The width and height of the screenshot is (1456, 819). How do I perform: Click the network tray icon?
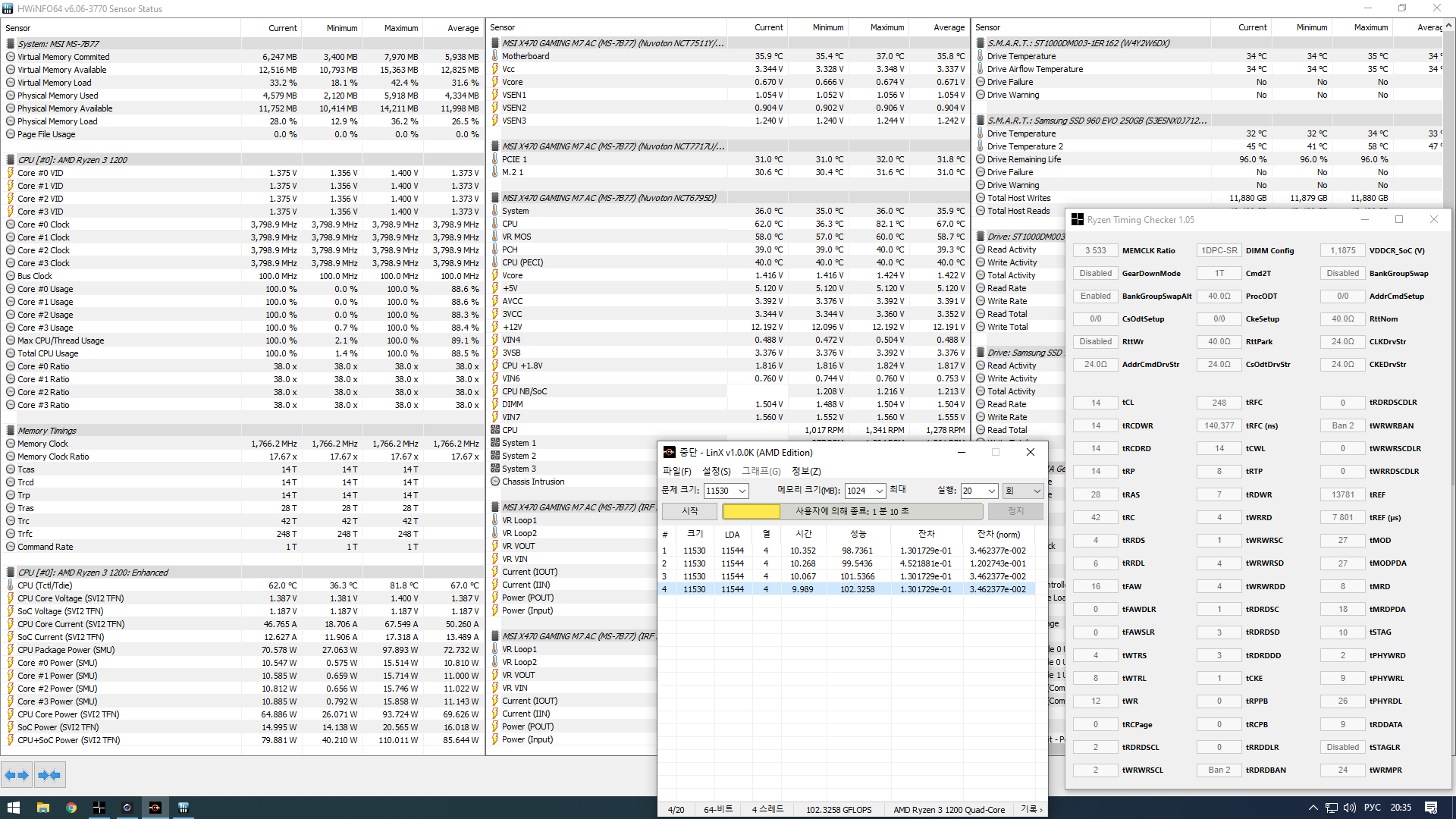1332,808
